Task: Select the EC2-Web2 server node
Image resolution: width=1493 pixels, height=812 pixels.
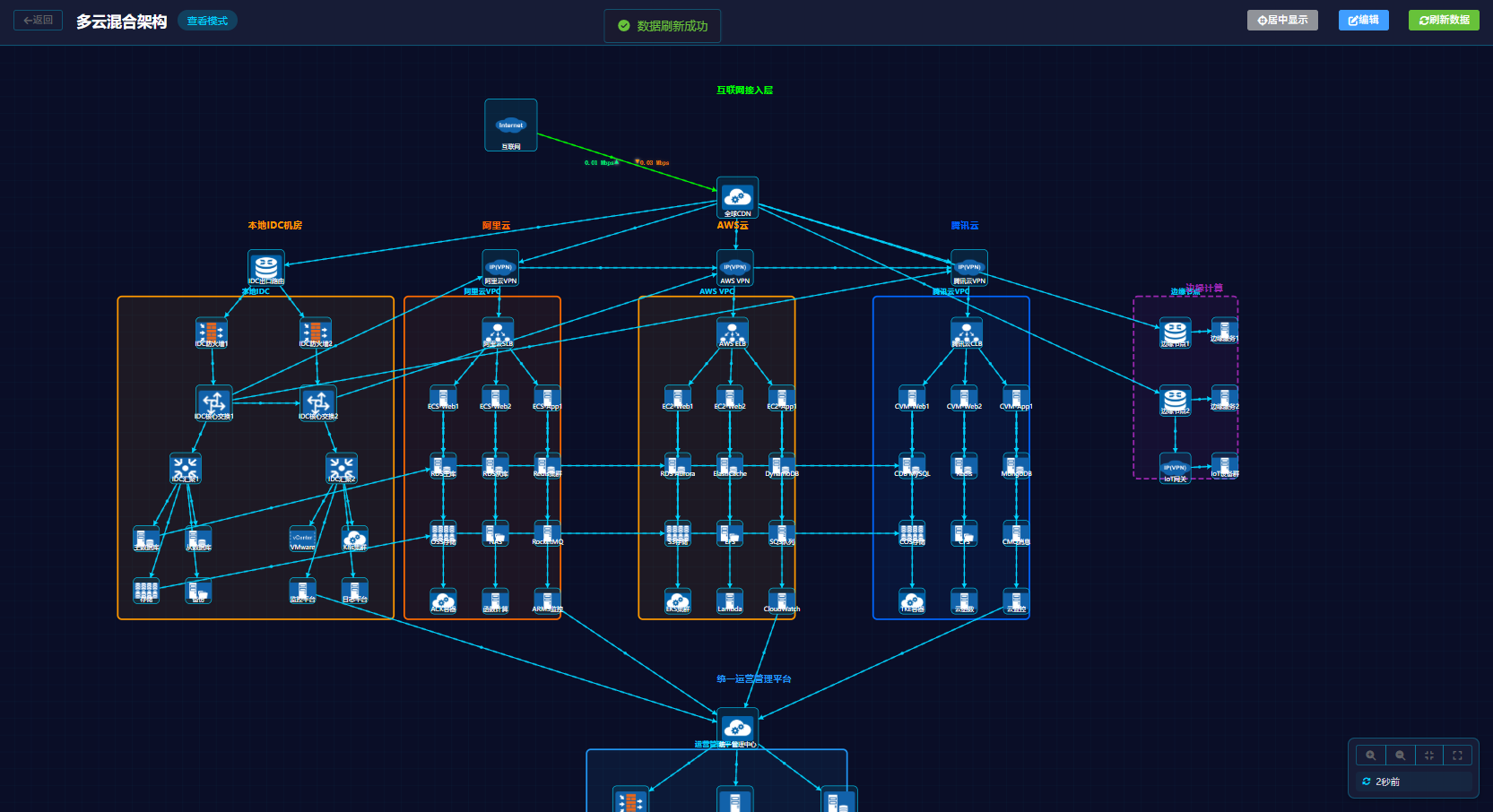Action: pos(730,398)
